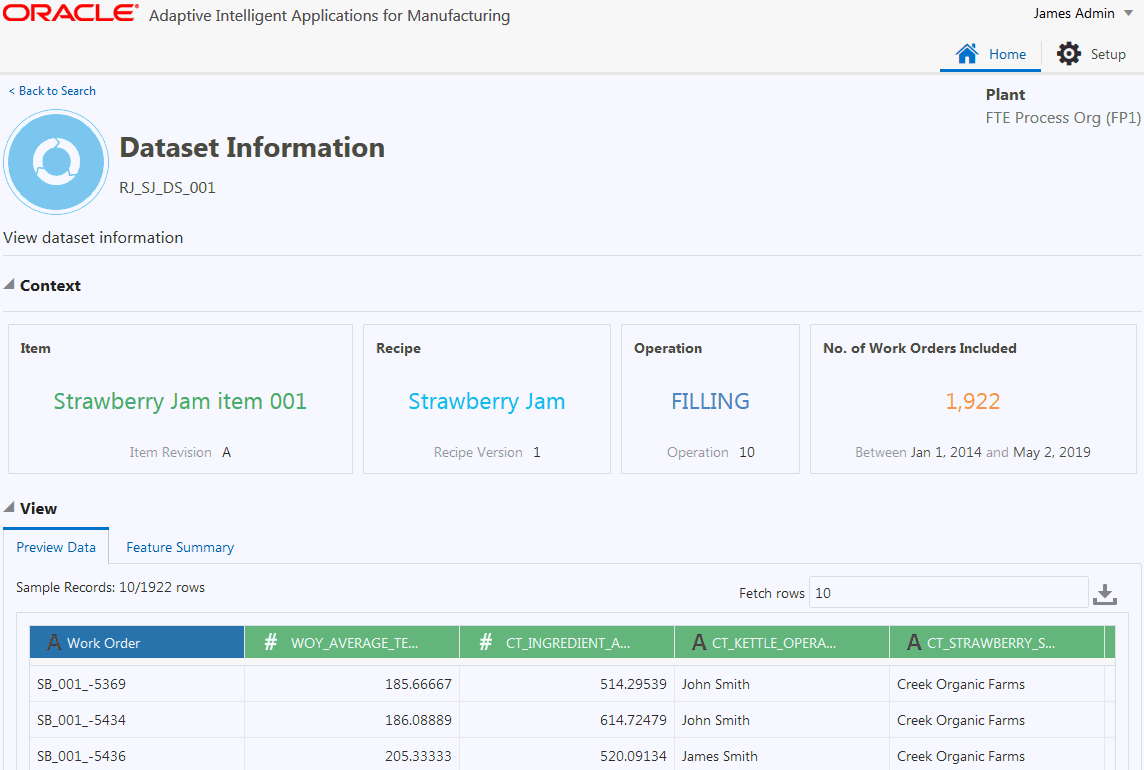The width and height of the screenshot is (1144, 770).
Task: Select work order SB_001_-5436 cell
Action: [136, 755]
